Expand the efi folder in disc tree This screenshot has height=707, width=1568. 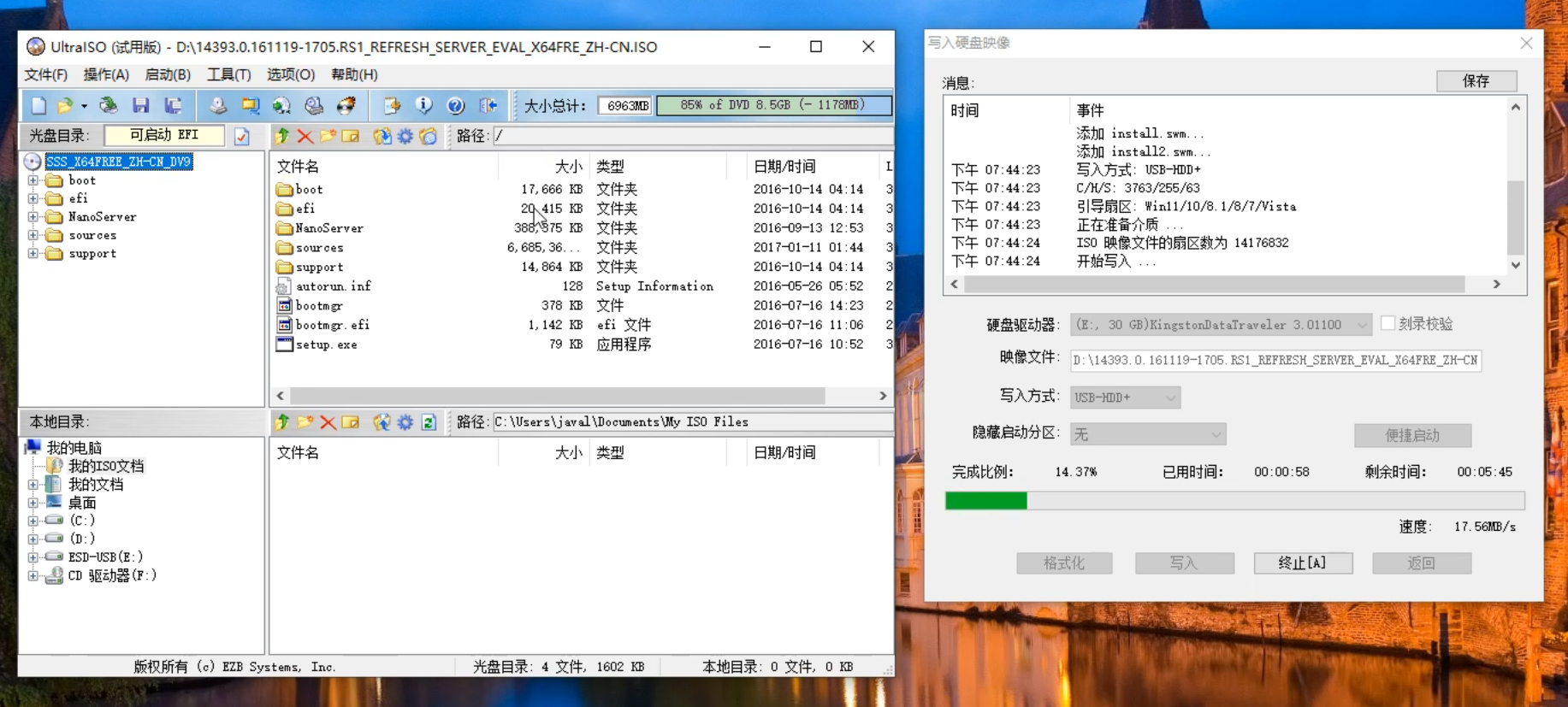point(33,198)
